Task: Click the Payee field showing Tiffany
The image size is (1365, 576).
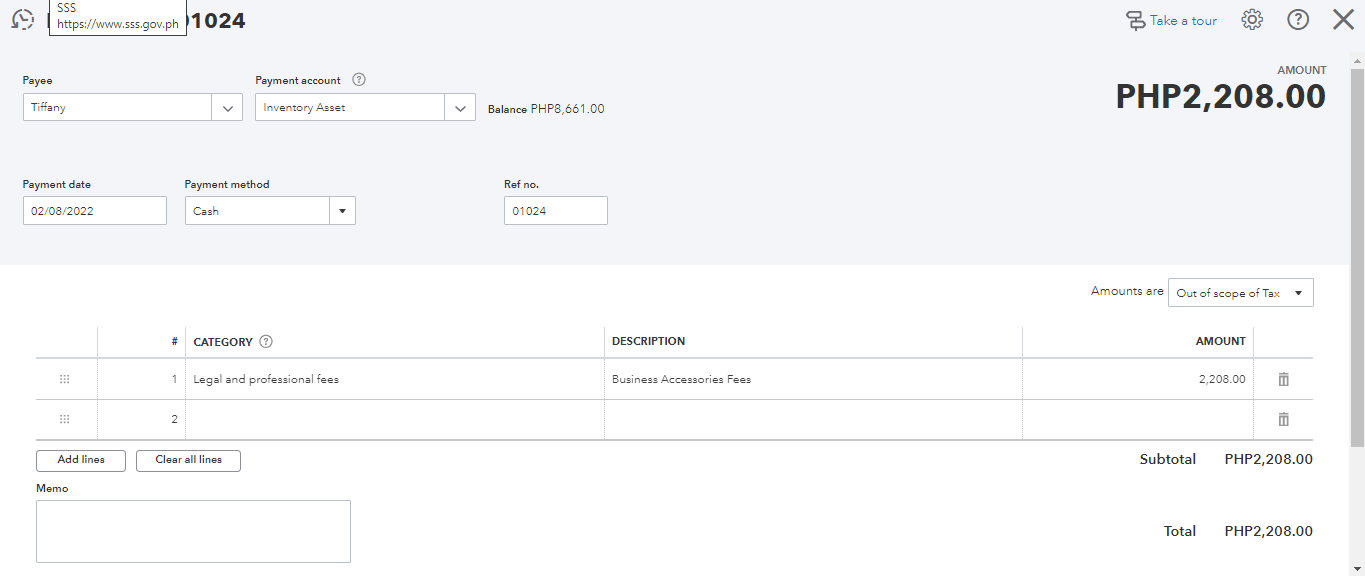Action: [x=117, y=107]
